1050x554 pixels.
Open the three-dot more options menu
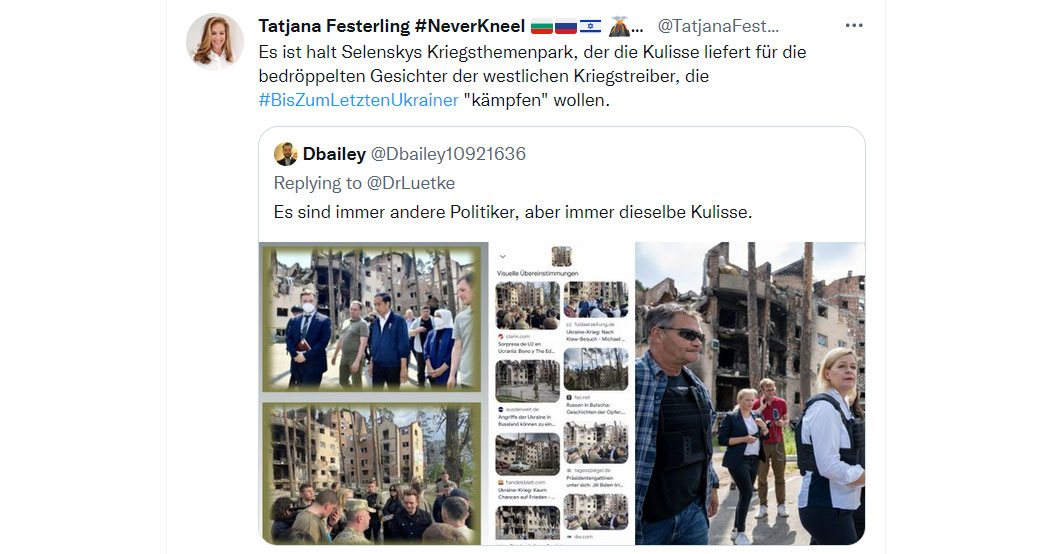[854, 25]
